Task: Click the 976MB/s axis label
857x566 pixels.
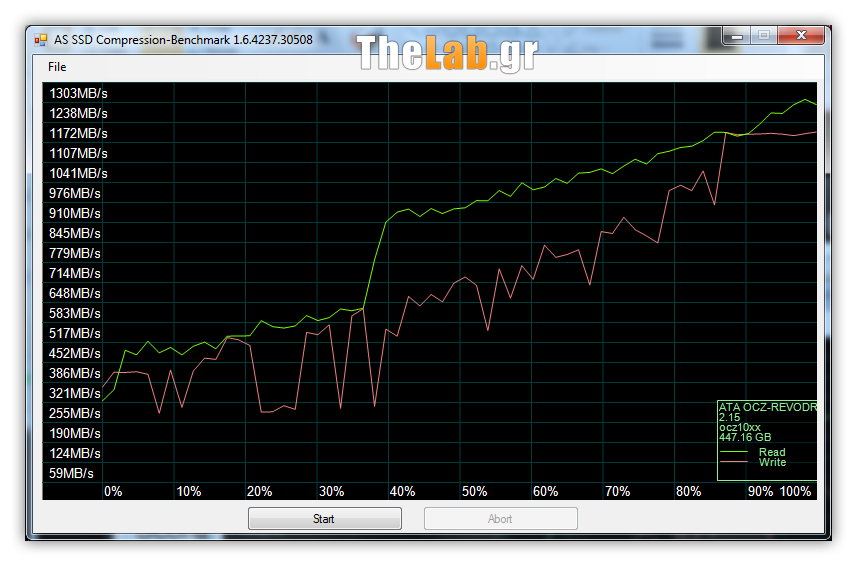Action: (x=75, y=193)
